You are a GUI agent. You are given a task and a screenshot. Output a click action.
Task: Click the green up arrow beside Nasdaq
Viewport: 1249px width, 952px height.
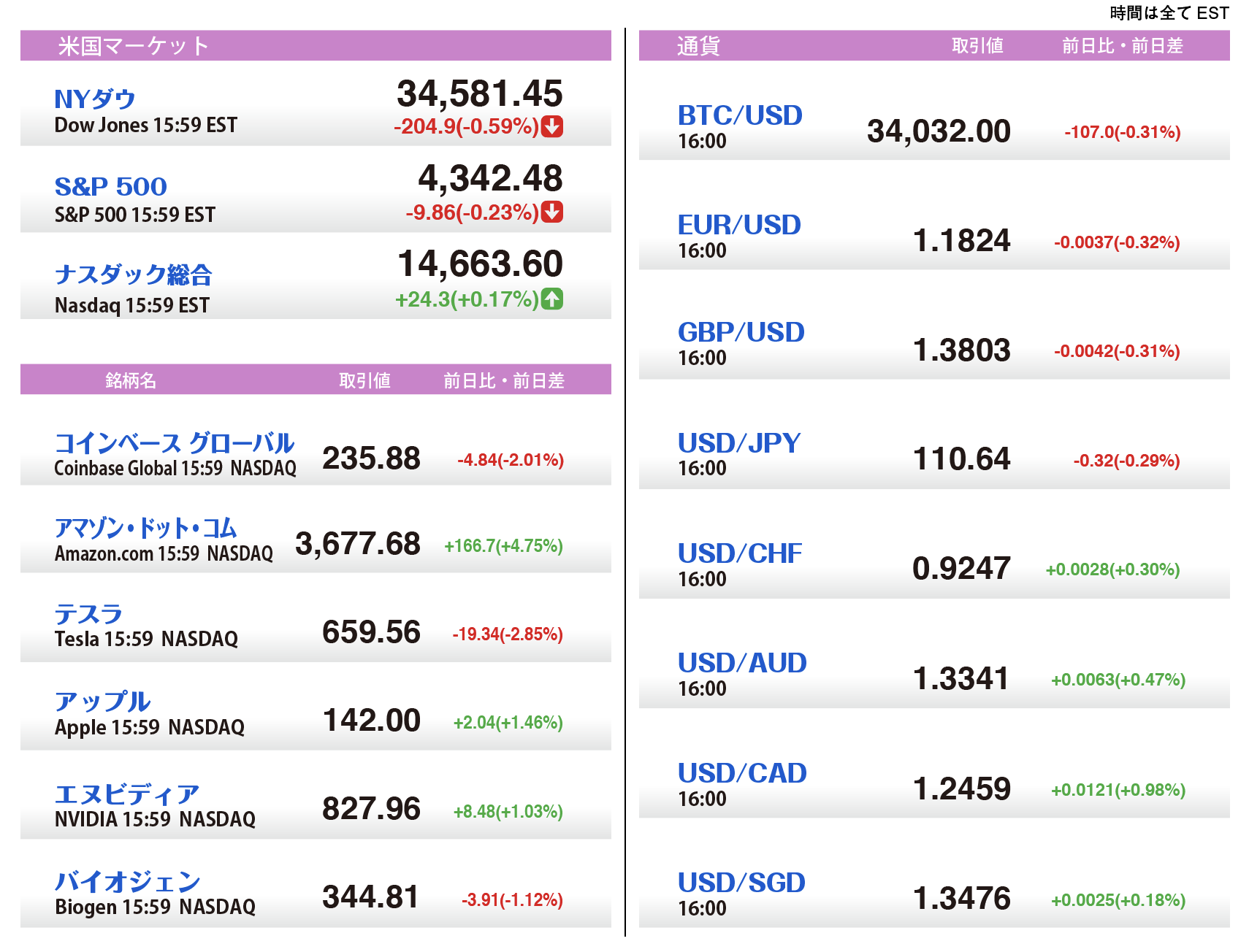click(552, 299)
